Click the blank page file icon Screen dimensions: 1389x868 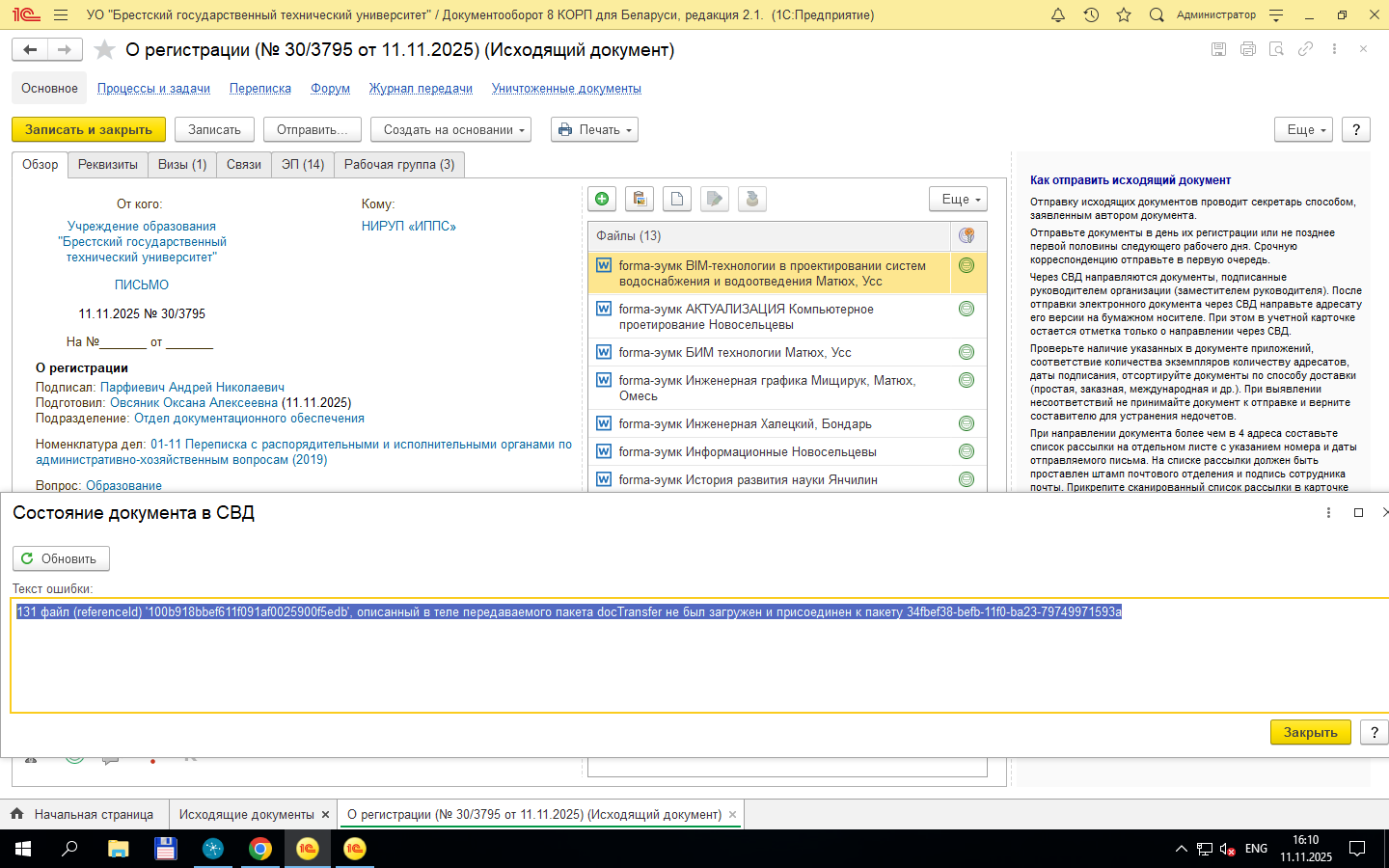pyautogui.click(x=677, y=199)
